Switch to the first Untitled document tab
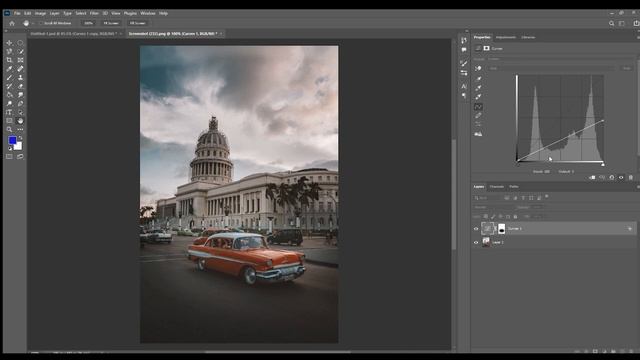 coord(74,34)
